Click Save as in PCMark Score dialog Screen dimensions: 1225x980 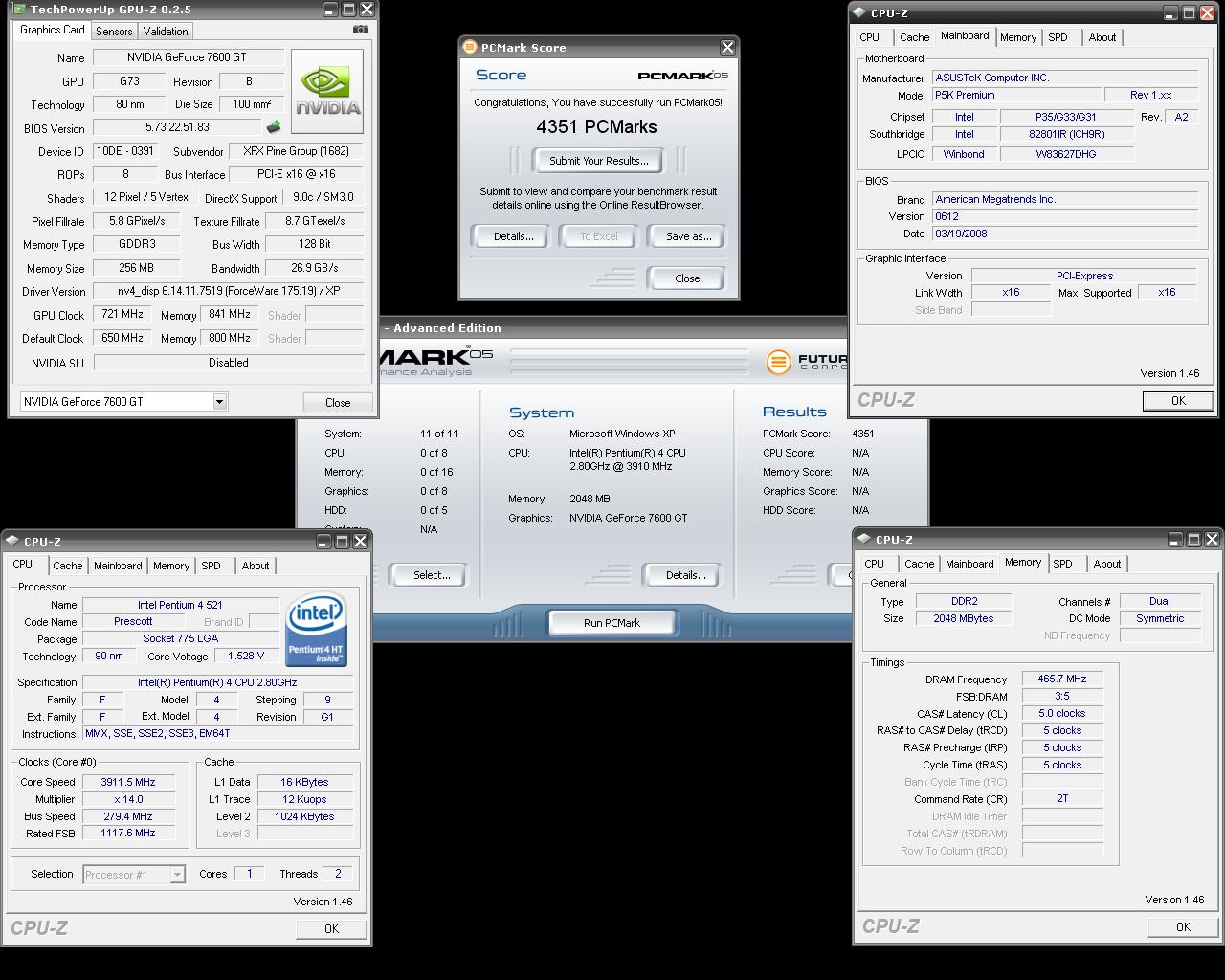688,236
